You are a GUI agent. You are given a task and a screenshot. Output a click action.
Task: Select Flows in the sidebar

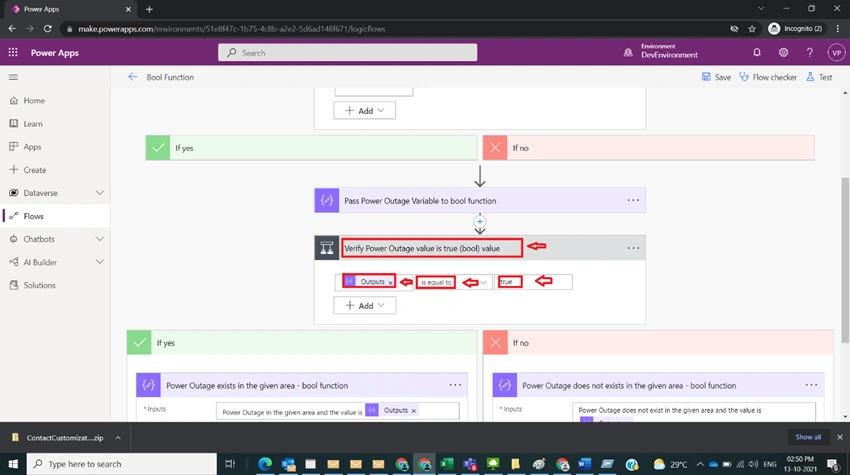point(55,216)
